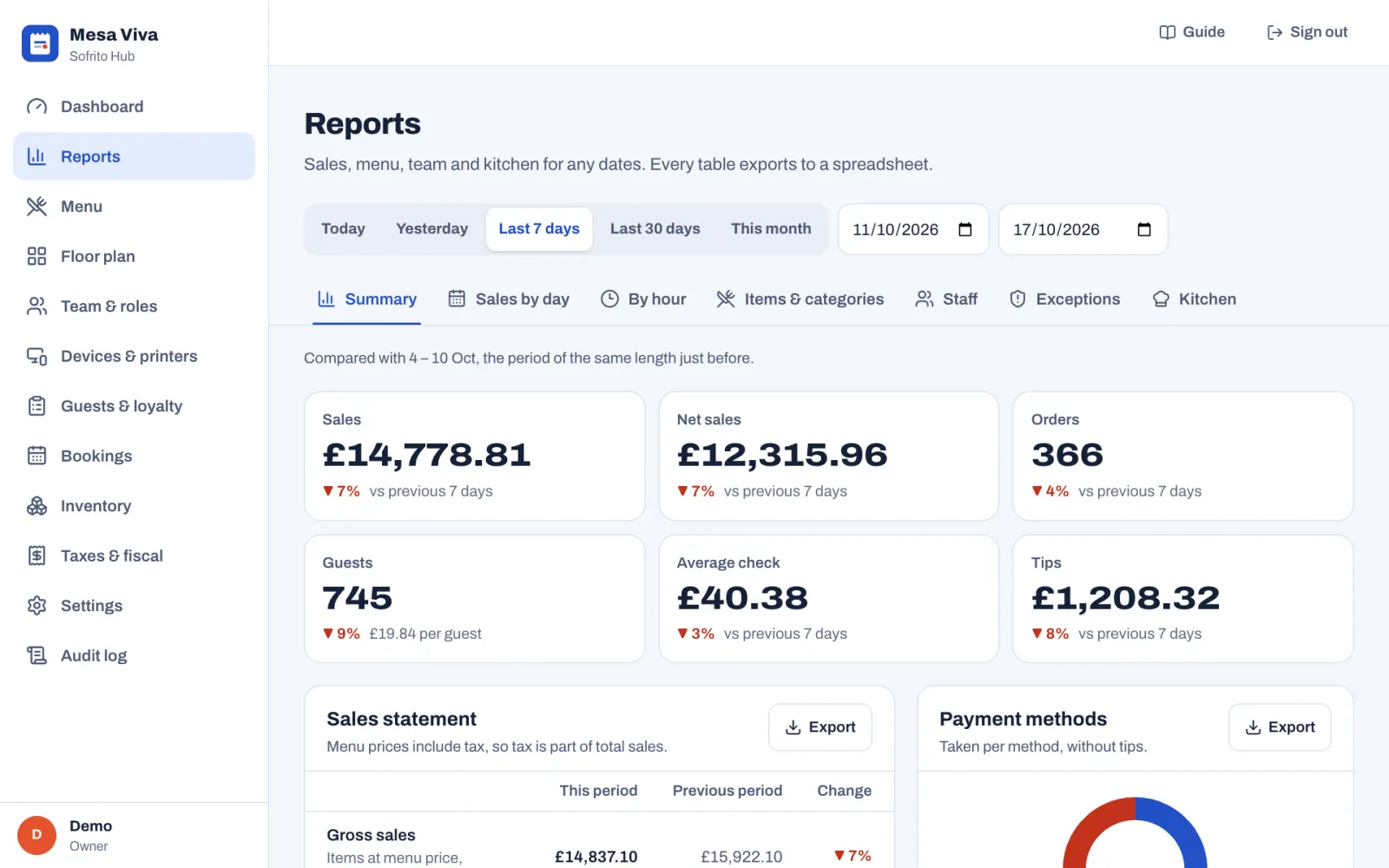Switch to the By hour tab
This screenshot has width=1389, height=868.
point(643,299)
